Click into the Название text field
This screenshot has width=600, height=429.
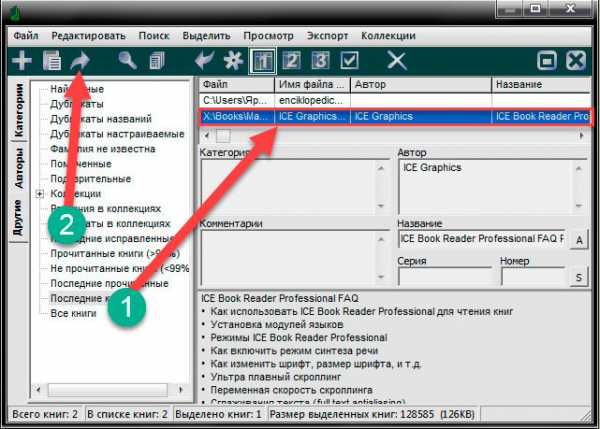click(481, 239)
